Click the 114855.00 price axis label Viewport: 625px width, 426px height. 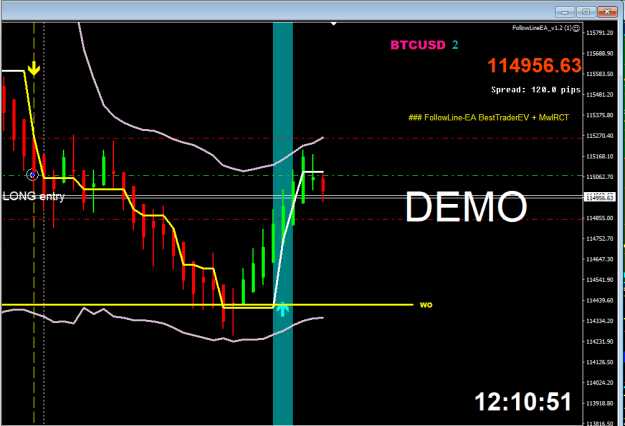[599, 218]
